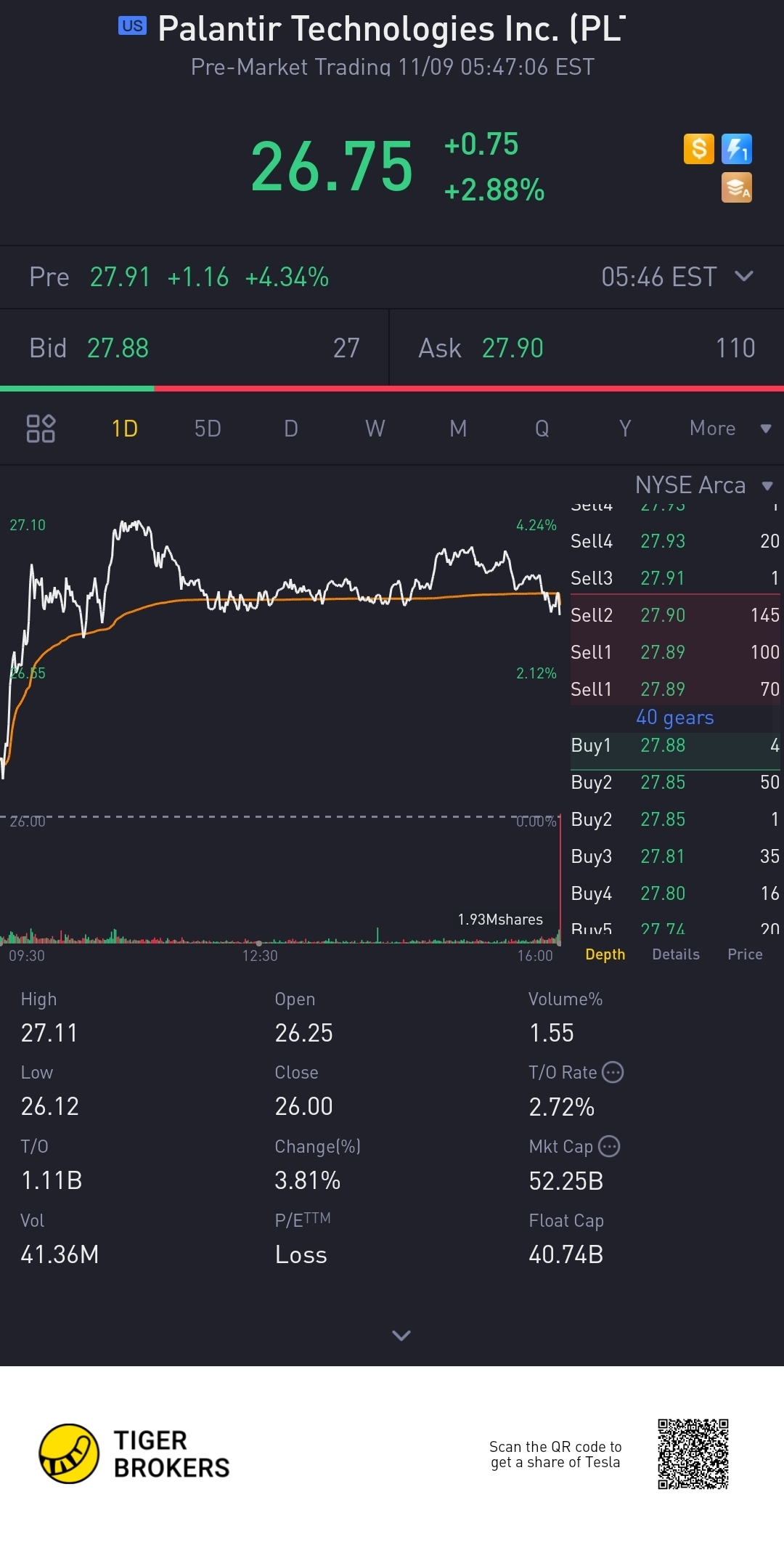The width and height of the screenshot is (784, 1542).
Task: Tap the High value 27.11
Action: coord(49,1033)
